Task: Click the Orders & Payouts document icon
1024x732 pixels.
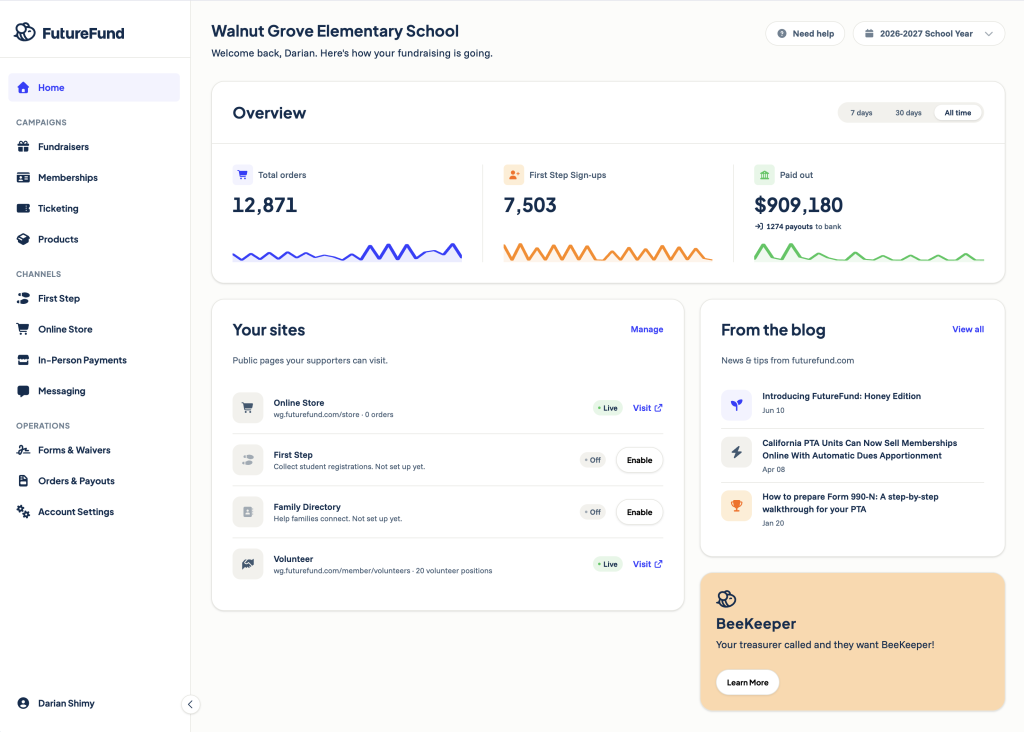Action: (24, 481)
